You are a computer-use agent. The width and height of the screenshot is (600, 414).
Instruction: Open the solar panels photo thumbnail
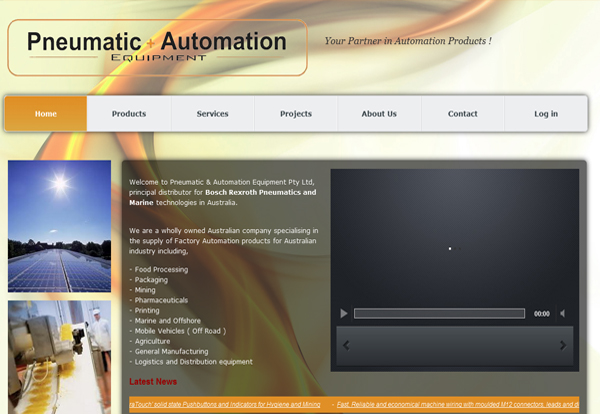pos(59,226)
